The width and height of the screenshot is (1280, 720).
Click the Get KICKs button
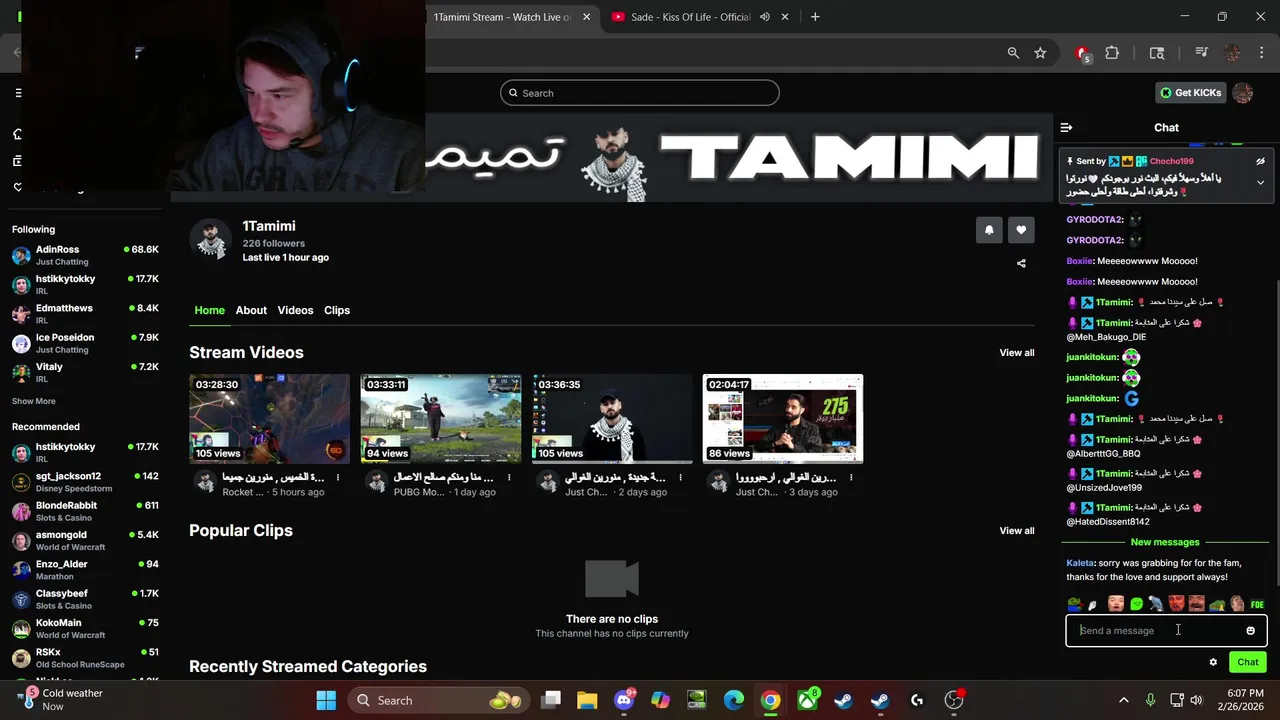1190,93
